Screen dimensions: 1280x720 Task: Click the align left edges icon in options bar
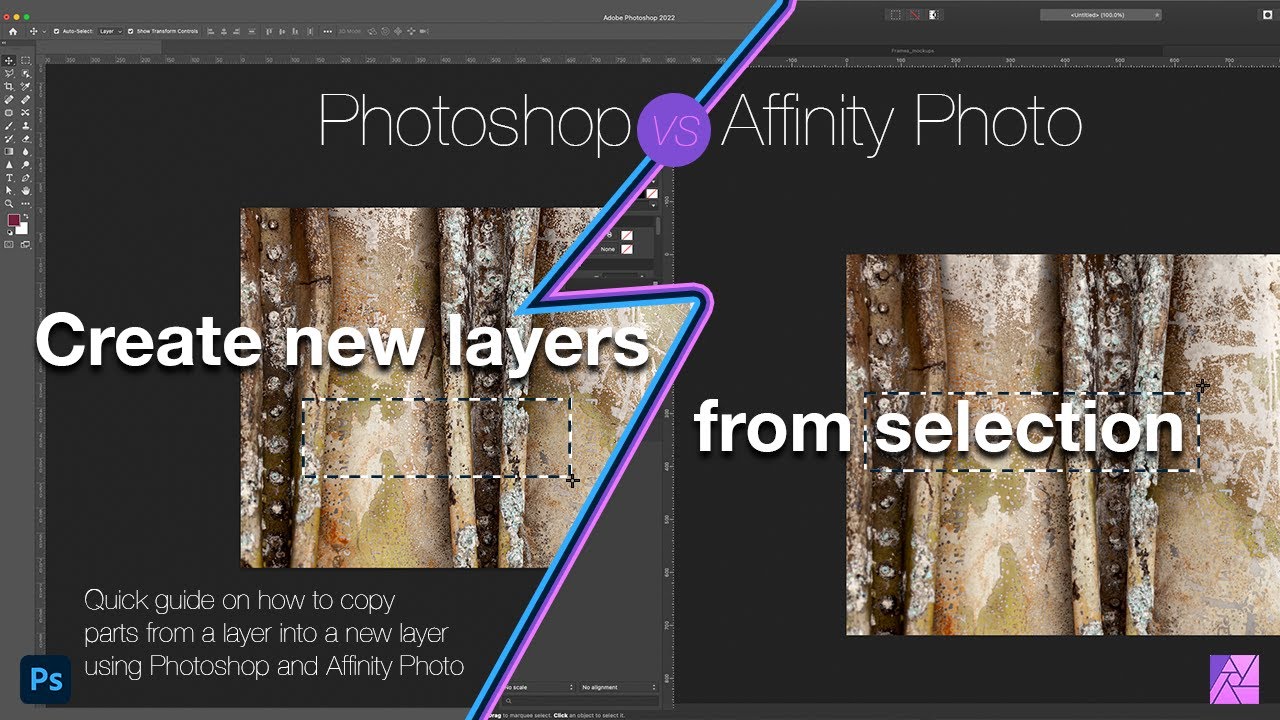(211, 31)
